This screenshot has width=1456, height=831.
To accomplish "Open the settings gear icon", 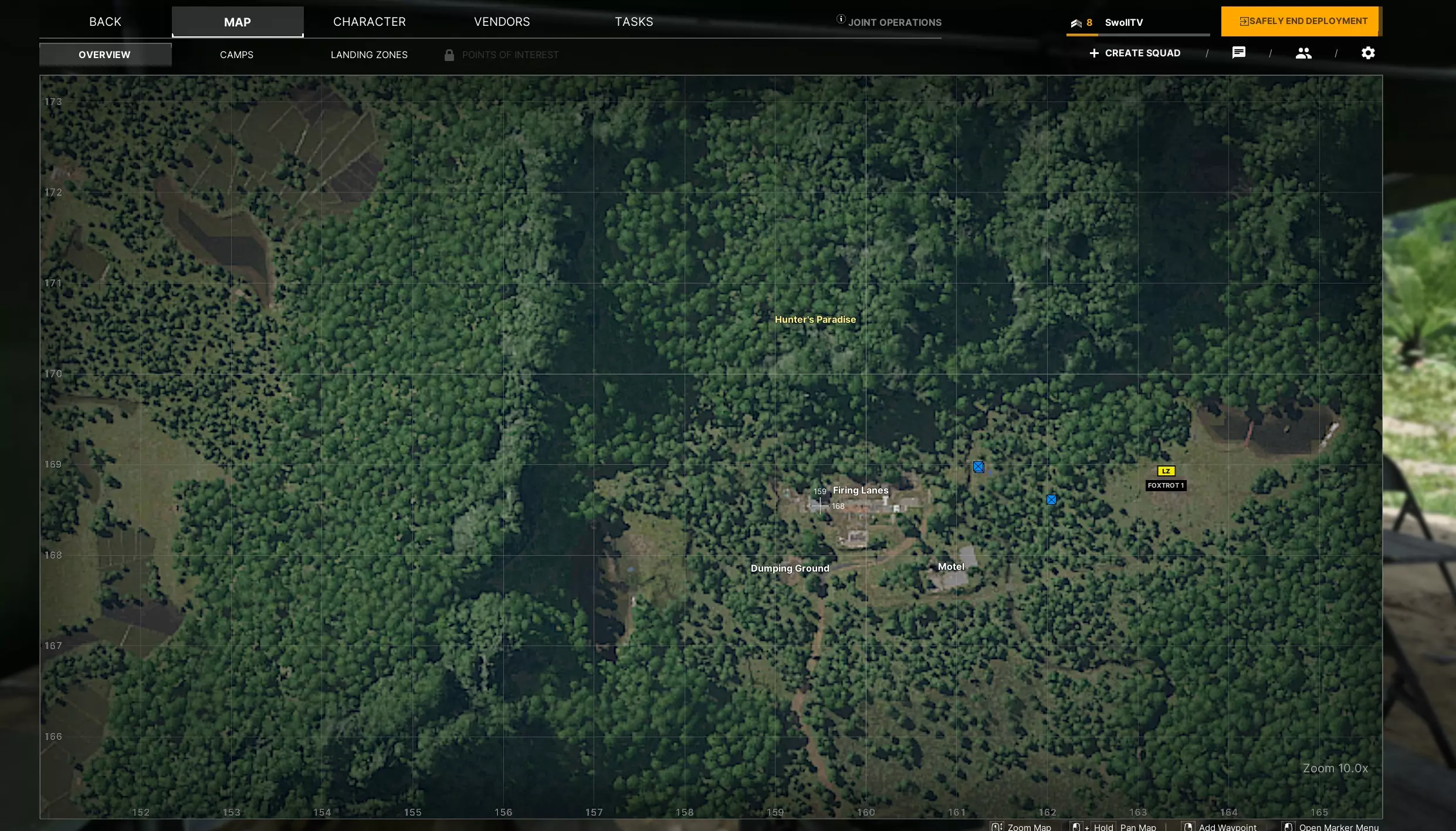I will 1367,53.
